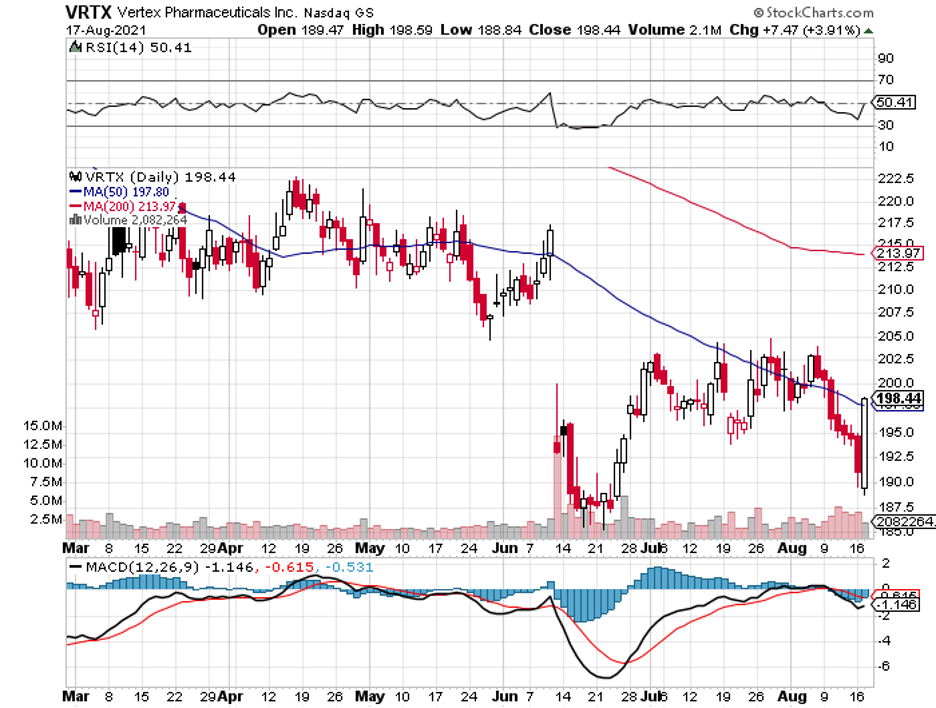Image resolution: width=936 pixels, height=708 pixels.
Task: Click the 210.0 price axis label
Action: 896,290
